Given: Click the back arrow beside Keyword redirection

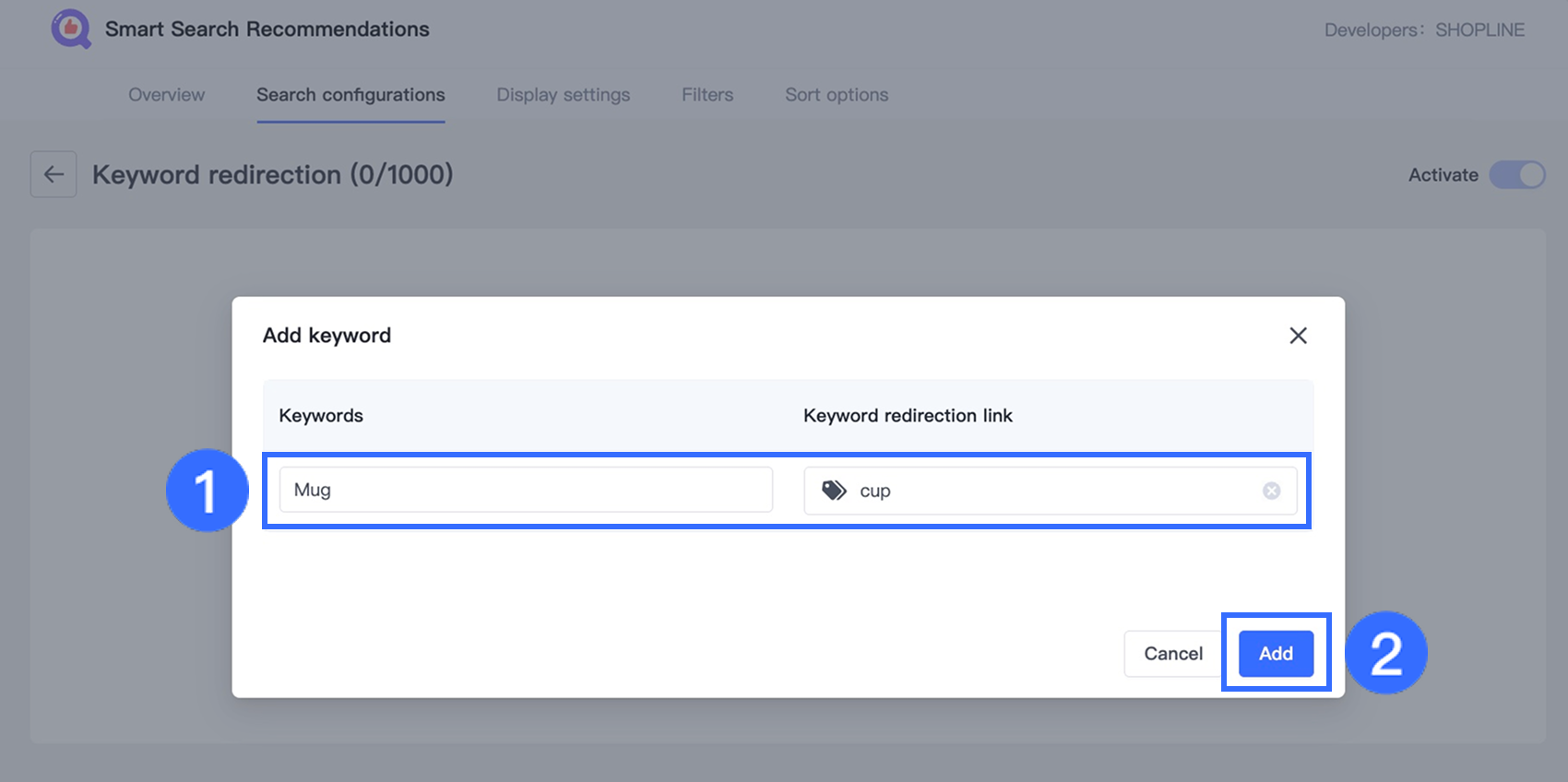Looking at the screenshot, I should [53, 174].
